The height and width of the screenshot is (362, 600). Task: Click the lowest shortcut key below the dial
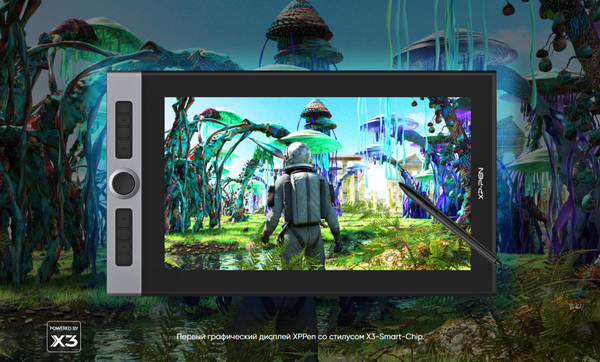pyautogui.click(x=124, y=259)
